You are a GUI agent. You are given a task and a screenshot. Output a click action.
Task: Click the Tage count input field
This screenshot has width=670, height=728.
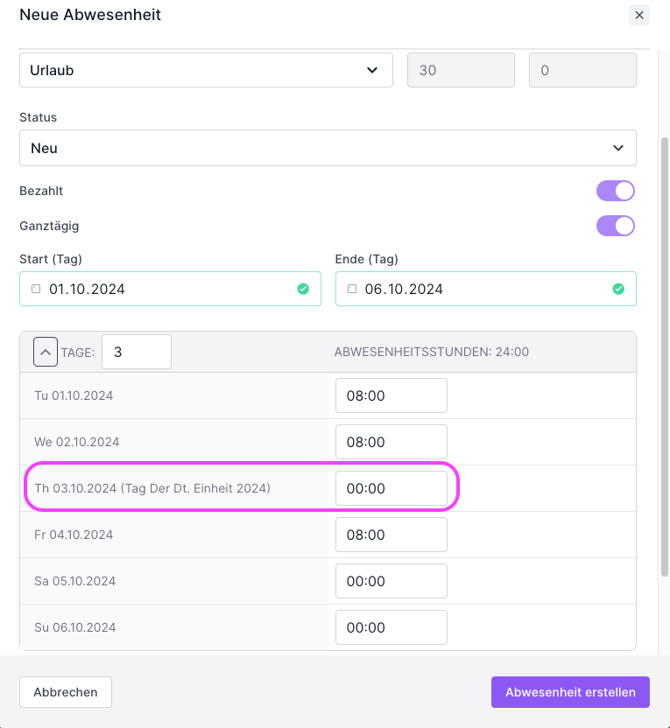click(x=136, y=352)
